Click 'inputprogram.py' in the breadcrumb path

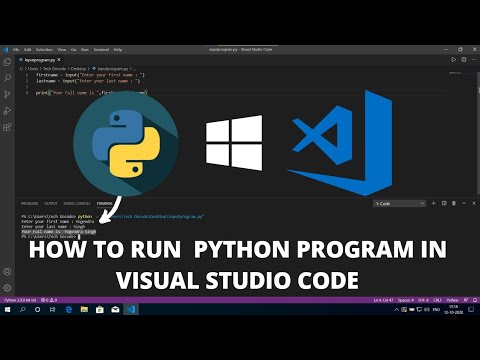pos(113,69)
